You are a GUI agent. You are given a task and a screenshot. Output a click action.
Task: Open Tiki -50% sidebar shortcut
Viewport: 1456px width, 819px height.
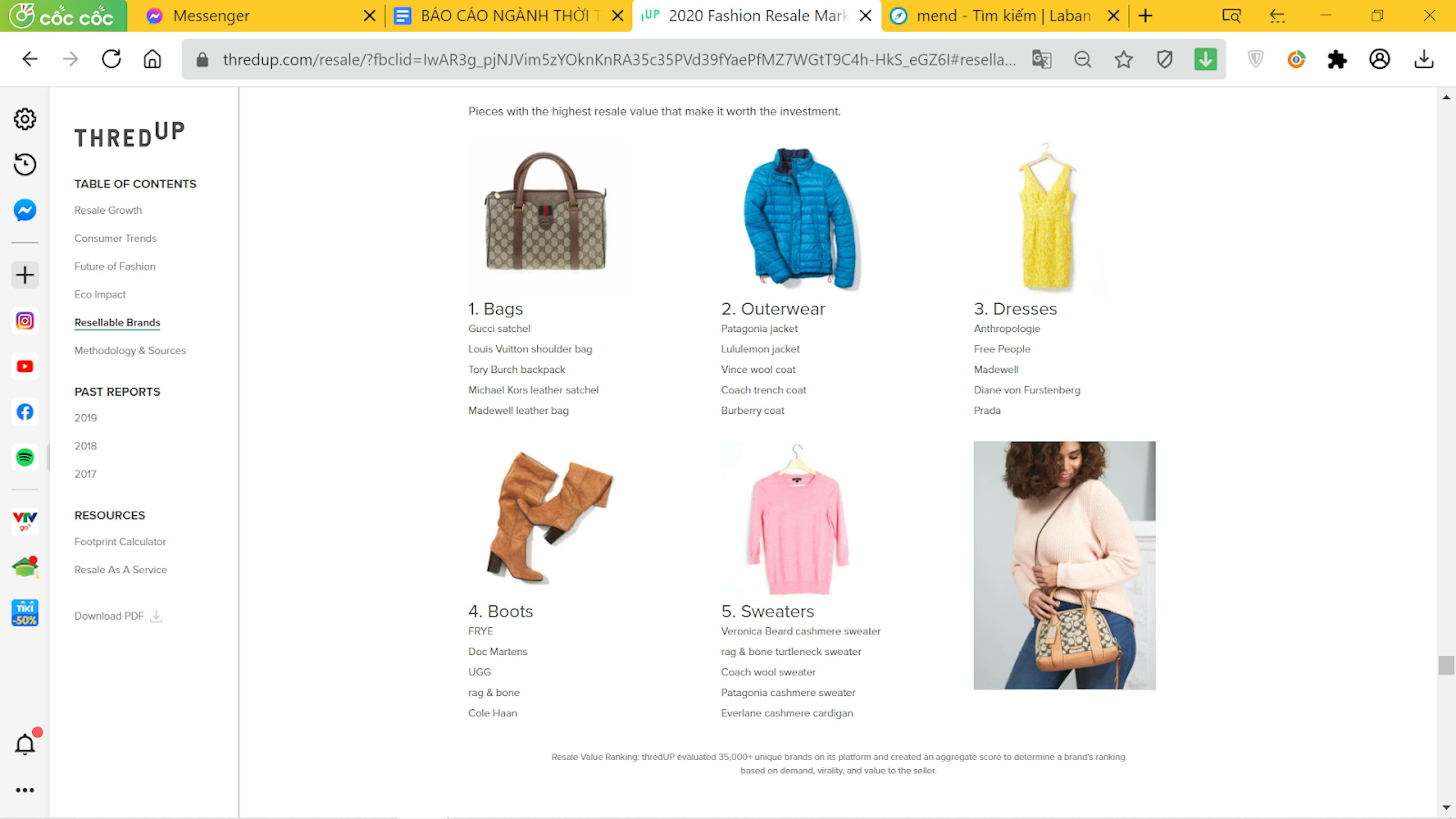[25, 613]
